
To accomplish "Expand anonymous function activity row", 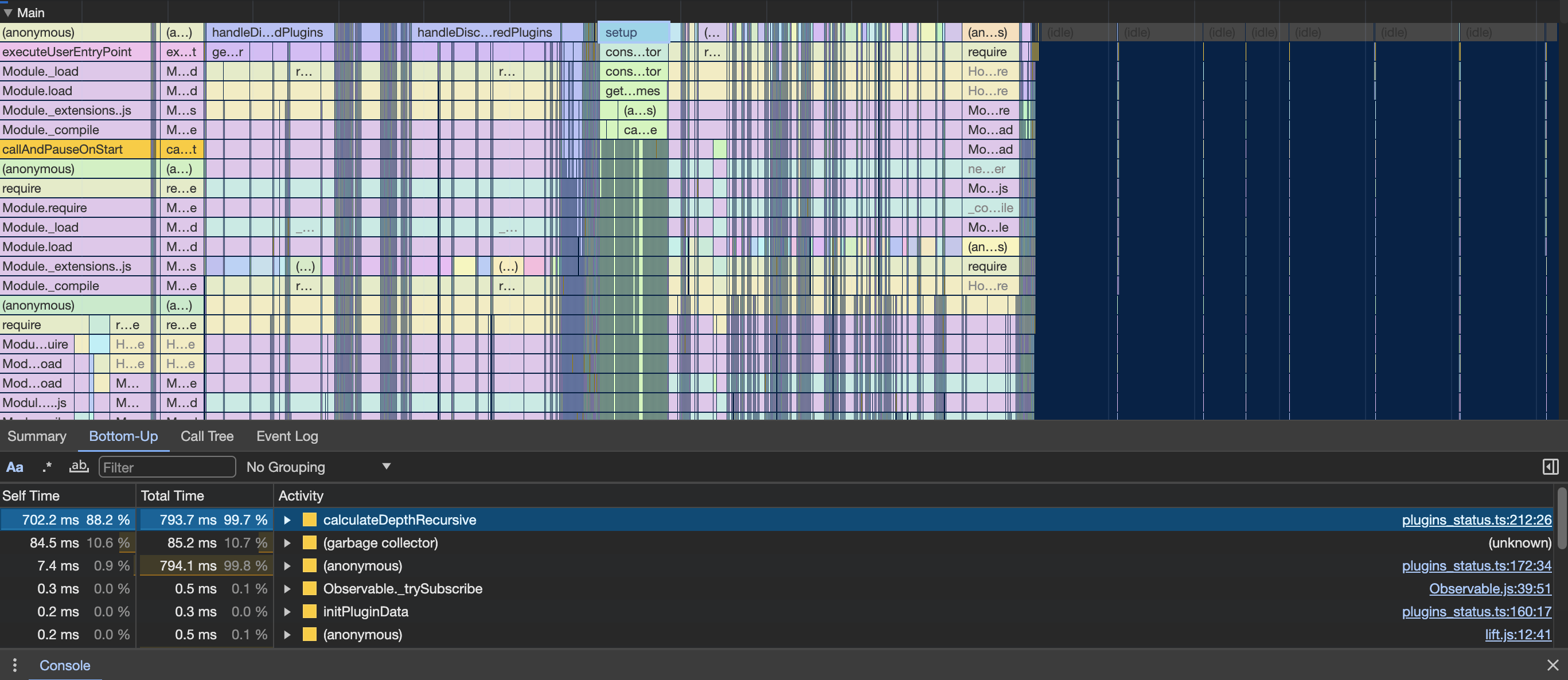I will point(287,565).
